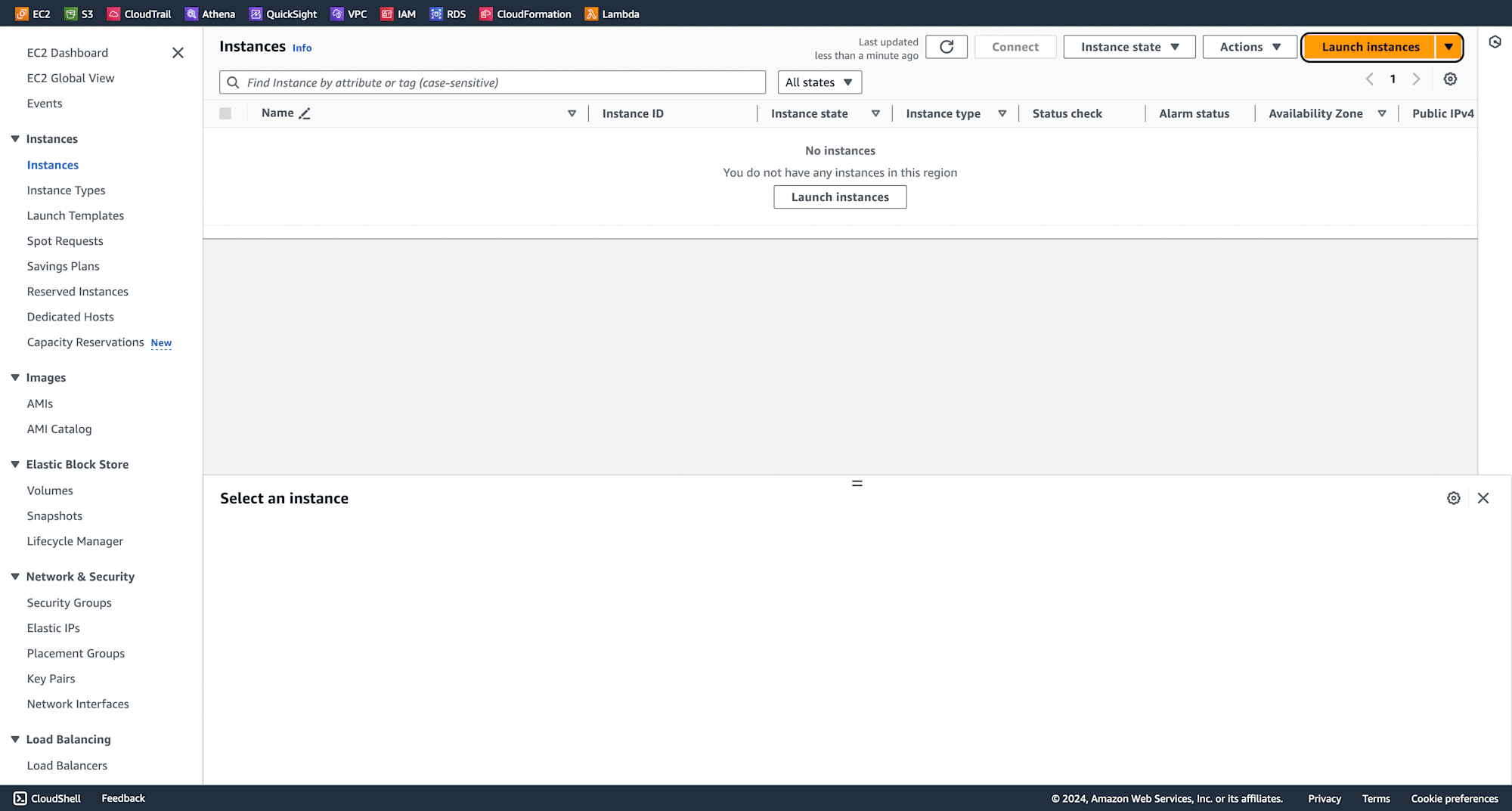Open the Instances Info link
Viewport: 1512px width, 811px height.
(302, 48)
